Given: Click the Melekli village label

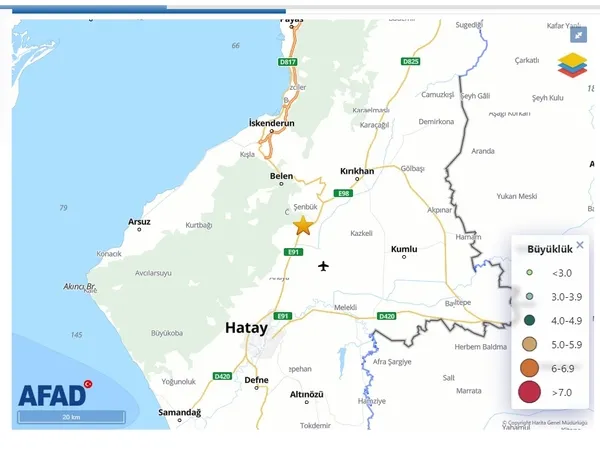Looking at the screenshot, I should pyautogui.click(x=346, y=307).
